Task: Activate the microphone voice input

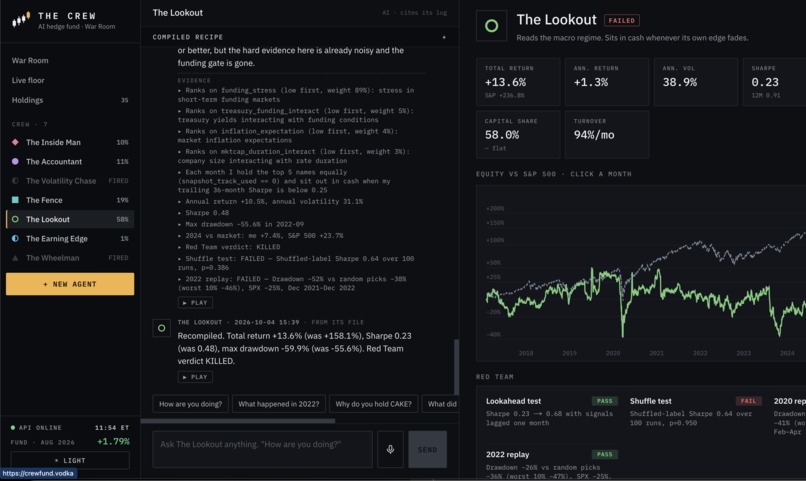Action: [390, 450]
